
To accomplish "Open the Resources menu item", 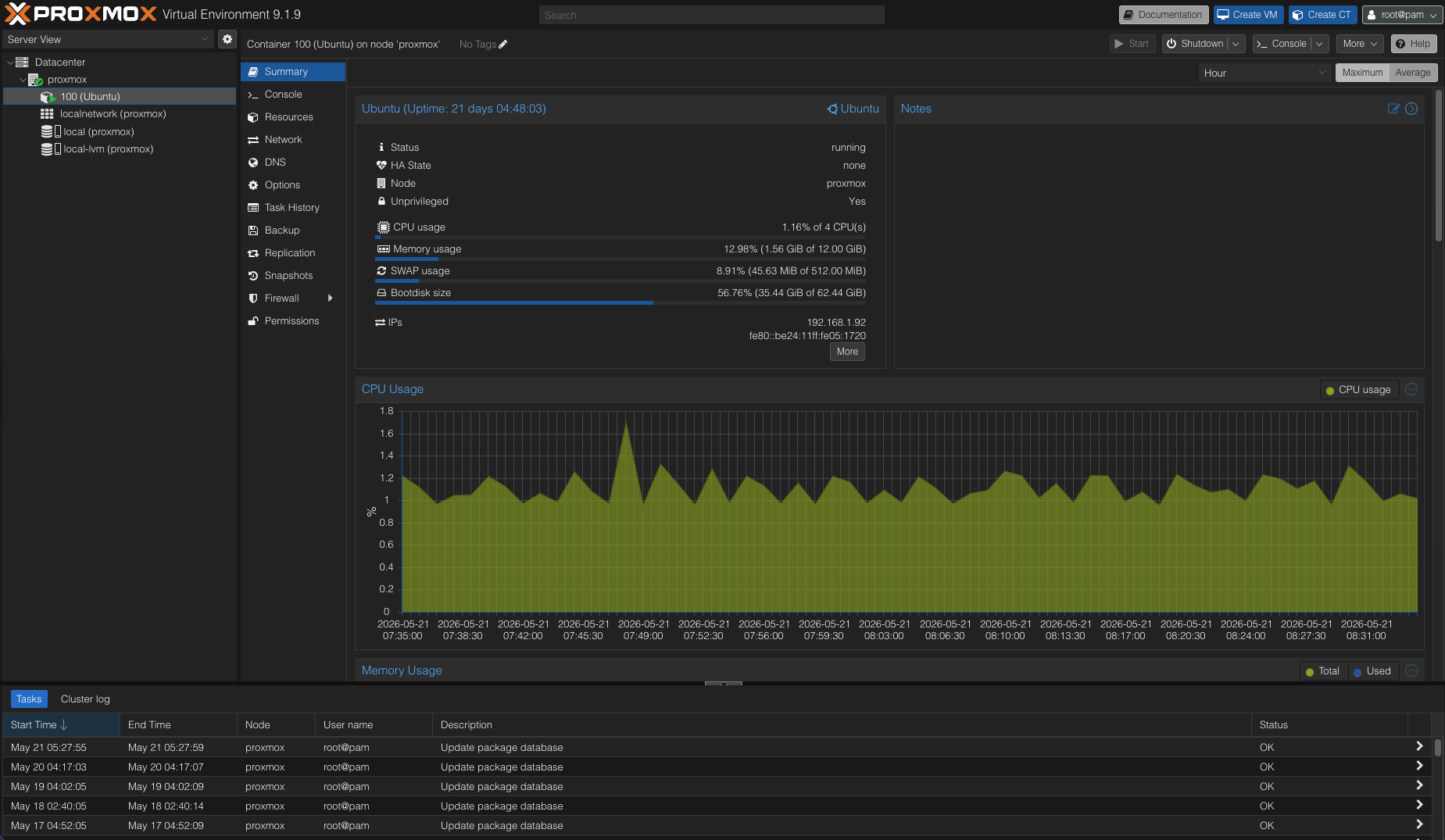I will [292, 116].
